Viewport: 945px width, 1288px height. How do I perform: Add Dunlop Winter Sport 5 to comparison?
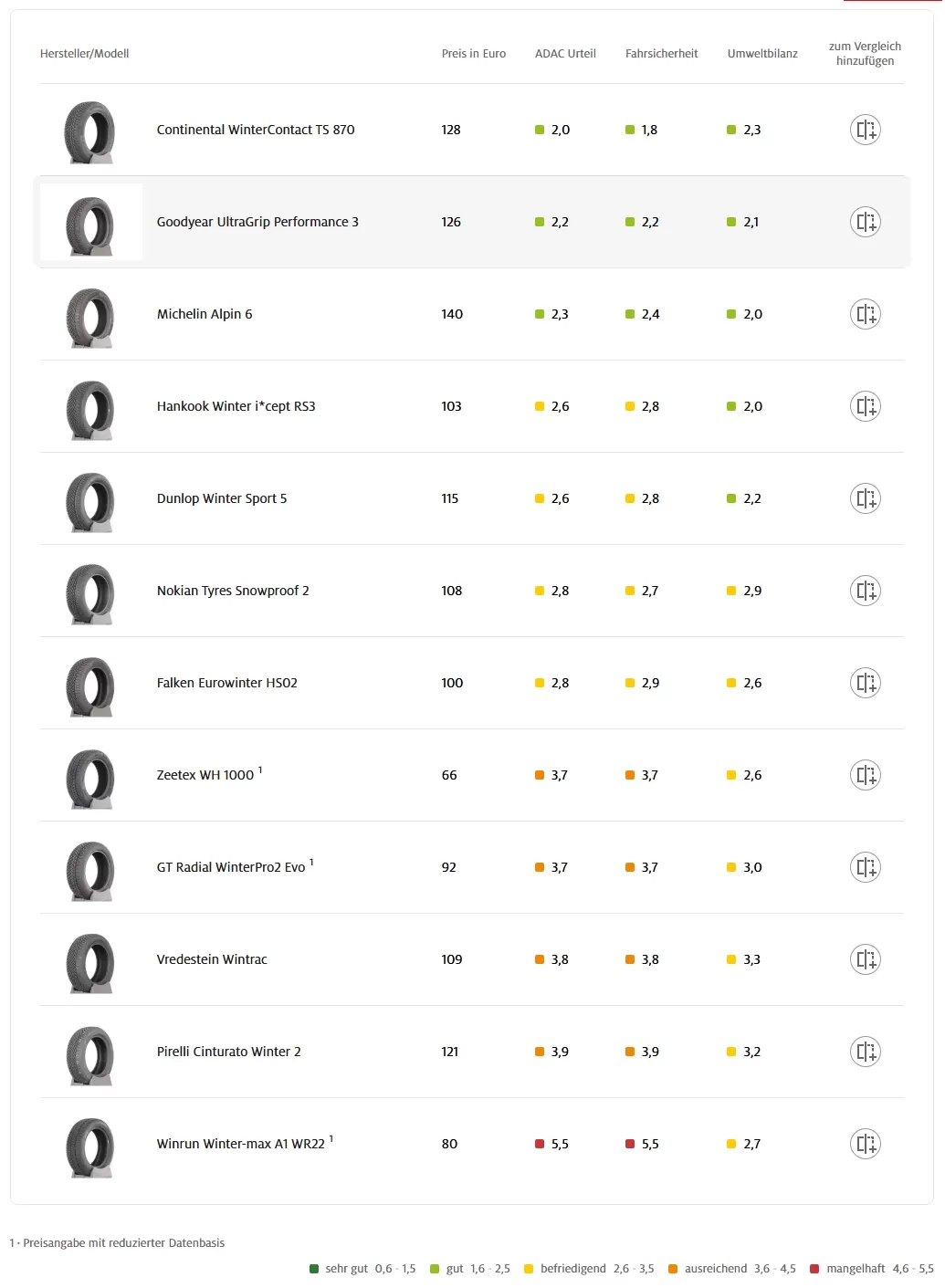click(x=865, y=498)
